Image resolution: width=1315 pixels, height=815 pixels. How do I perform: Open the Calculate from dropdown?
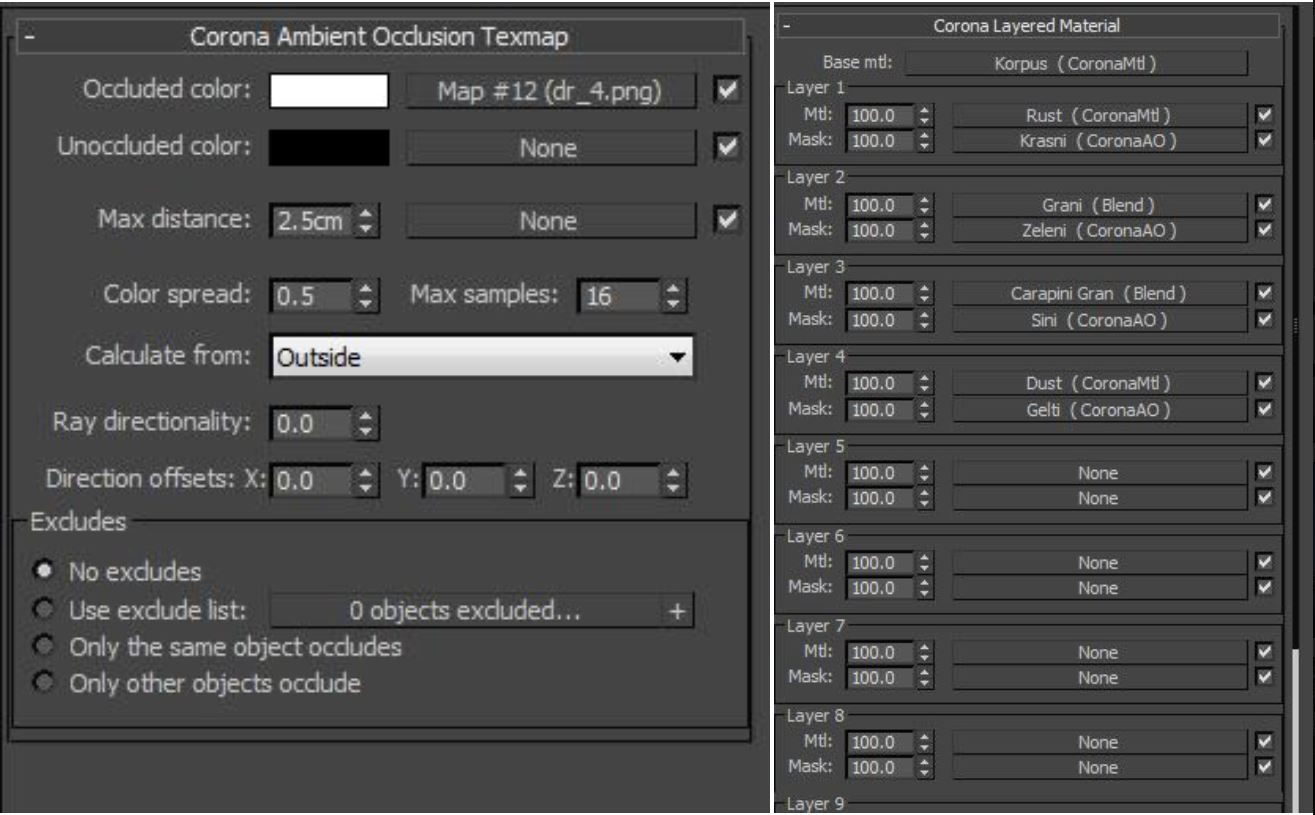coord(482,357)
